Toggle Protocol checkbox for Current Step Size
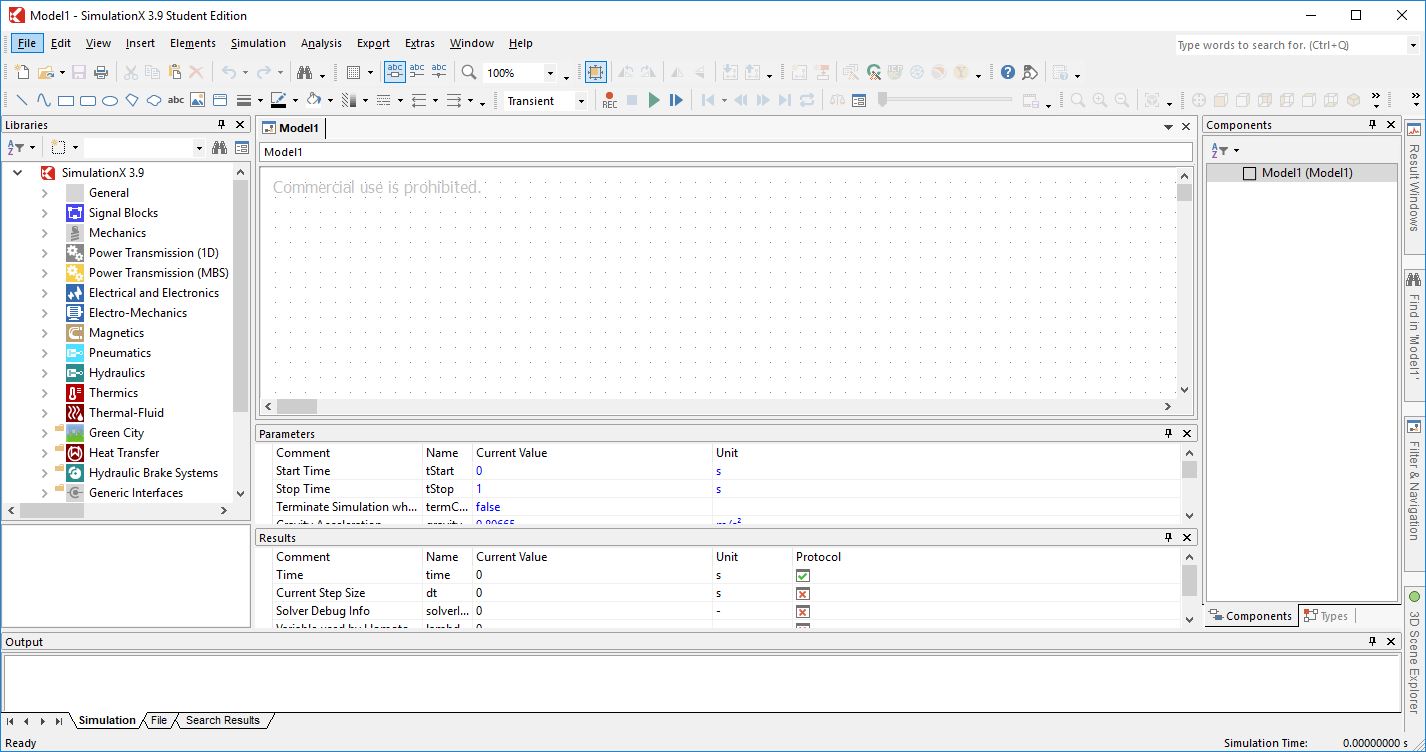 pyautogui.click(x=802, y=593)
